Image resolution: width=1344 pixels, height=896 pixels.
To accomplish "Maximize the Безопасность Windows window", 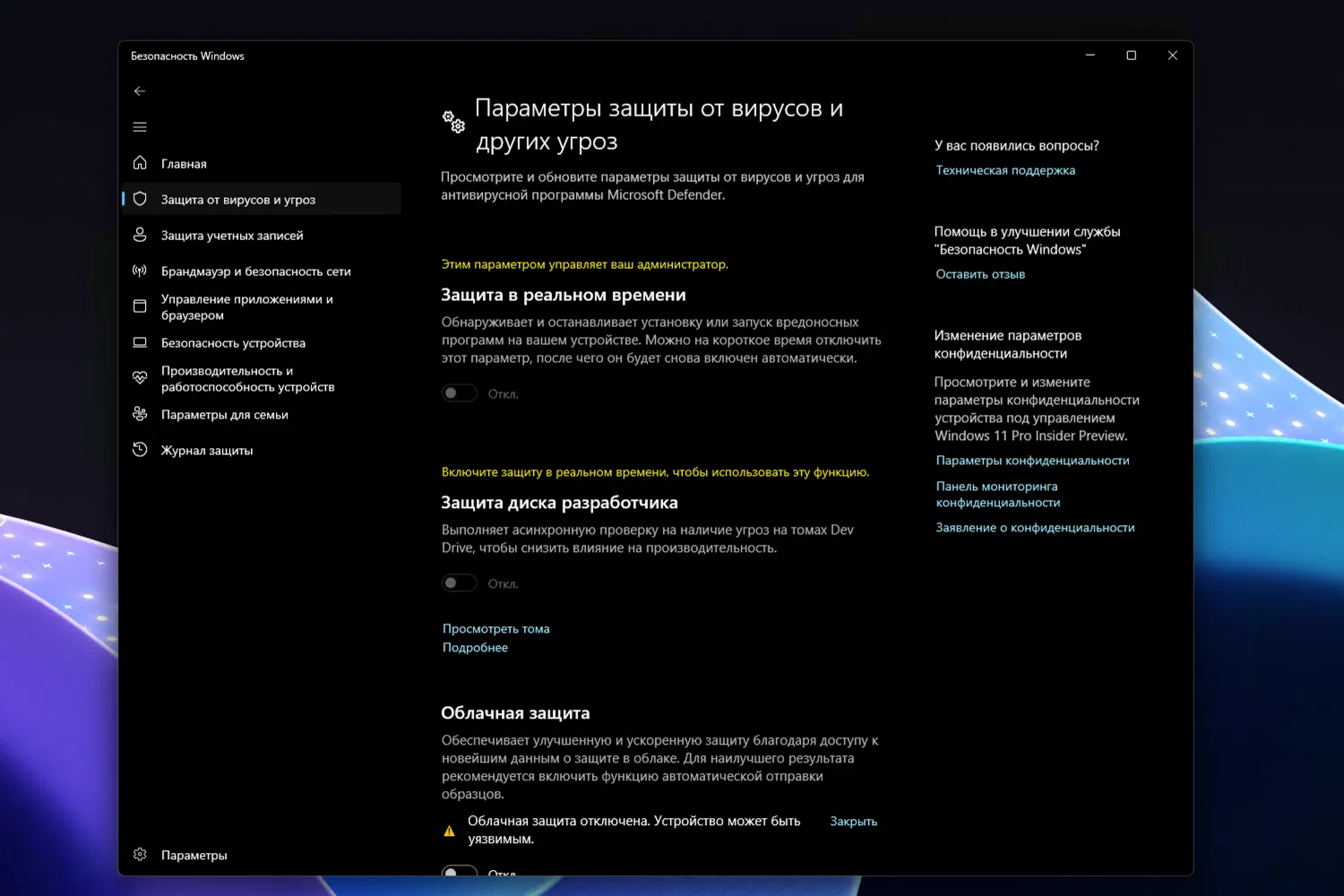I will point(1132,56).
